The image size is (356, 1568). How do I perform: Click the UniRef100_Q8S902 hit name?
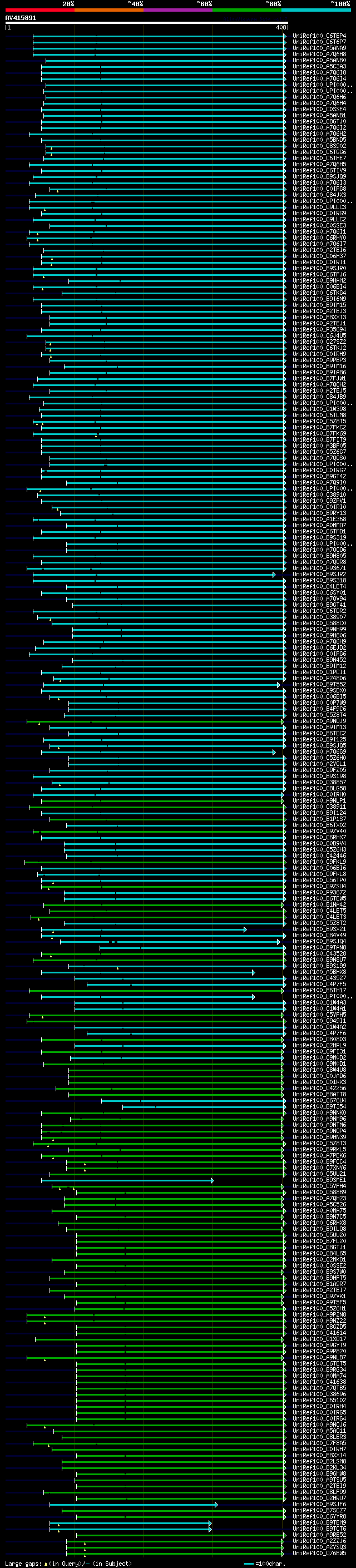pyautogui.click(x=319, y=146)
